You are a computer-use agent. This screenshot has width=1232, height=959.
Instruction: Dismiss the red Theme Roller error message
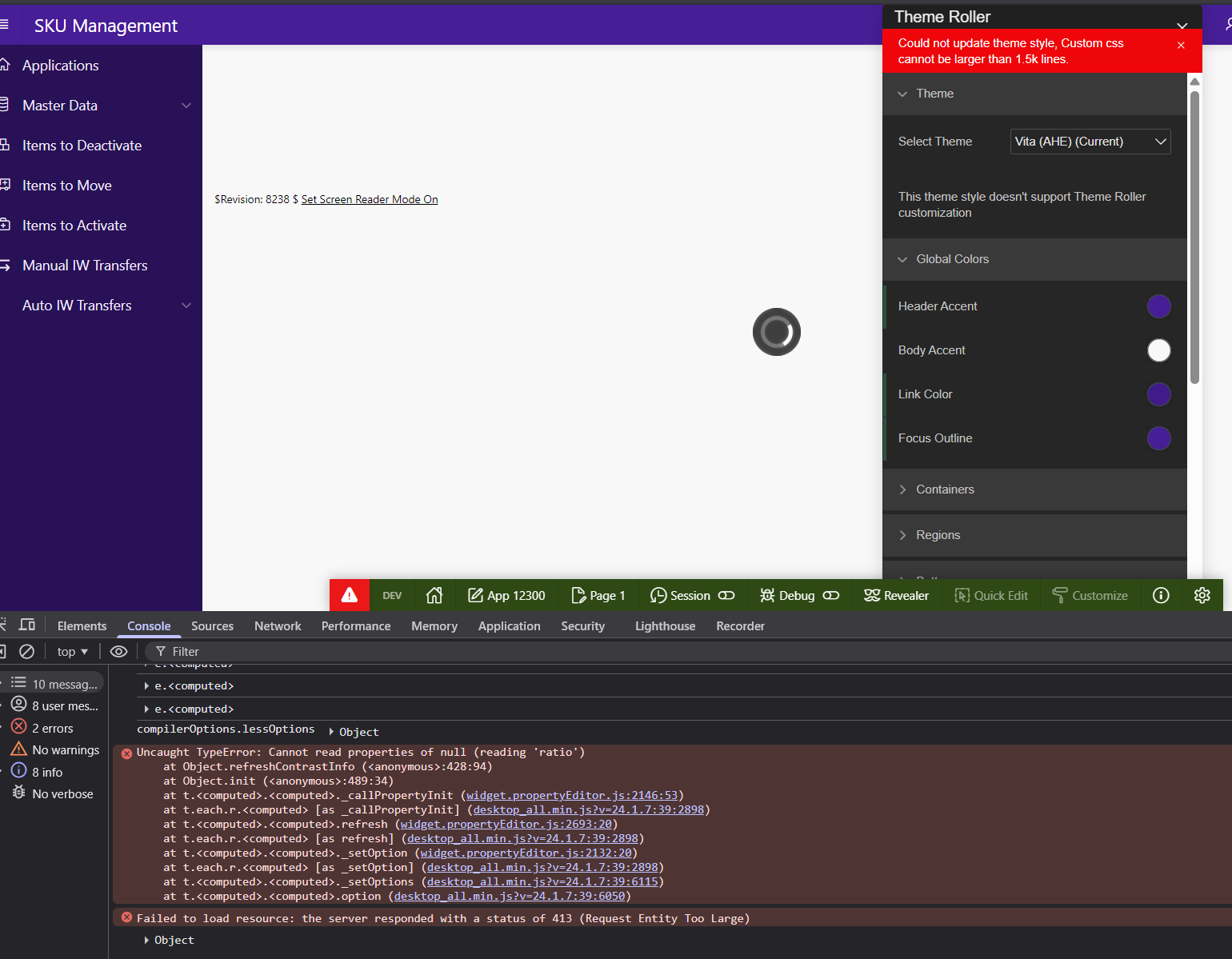click(1181, 46)
